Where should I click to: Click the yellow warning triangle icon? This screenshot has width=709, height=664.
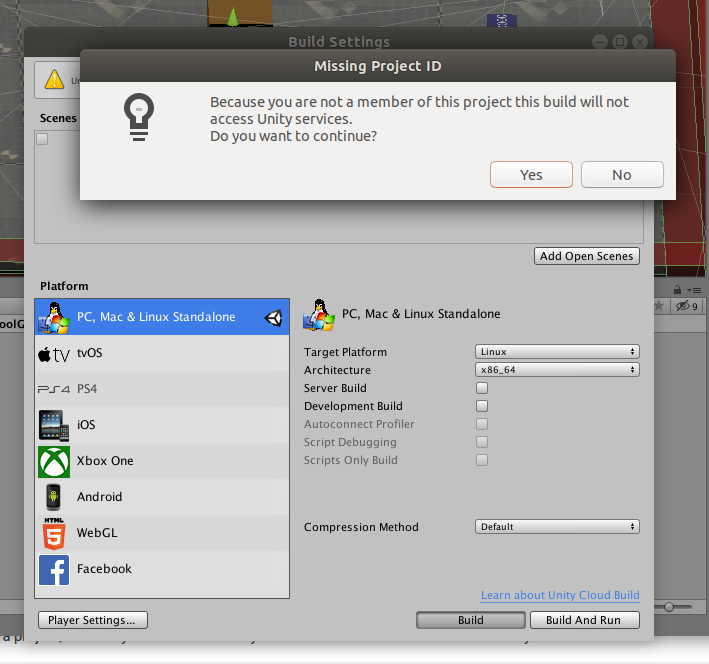click(54, 79)
